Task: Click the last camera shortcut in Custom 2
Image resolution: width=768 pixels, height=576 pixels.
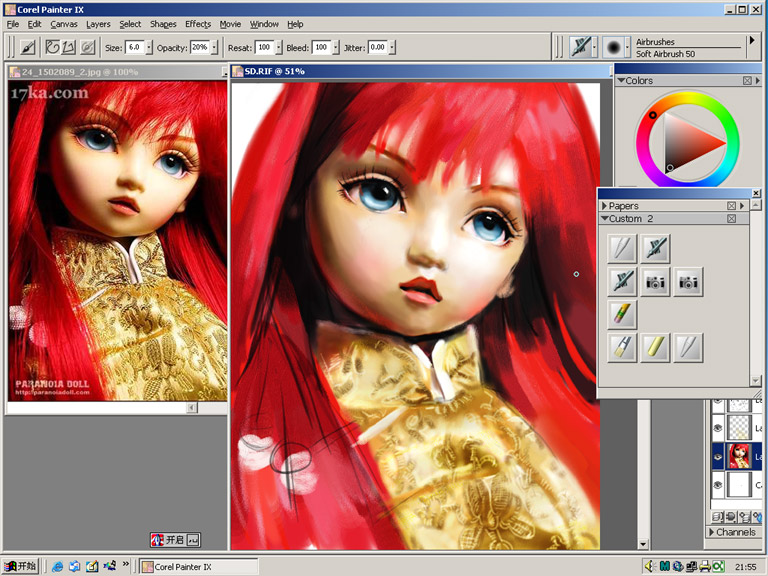Action: pyautogui.click(x=688, y=281)
